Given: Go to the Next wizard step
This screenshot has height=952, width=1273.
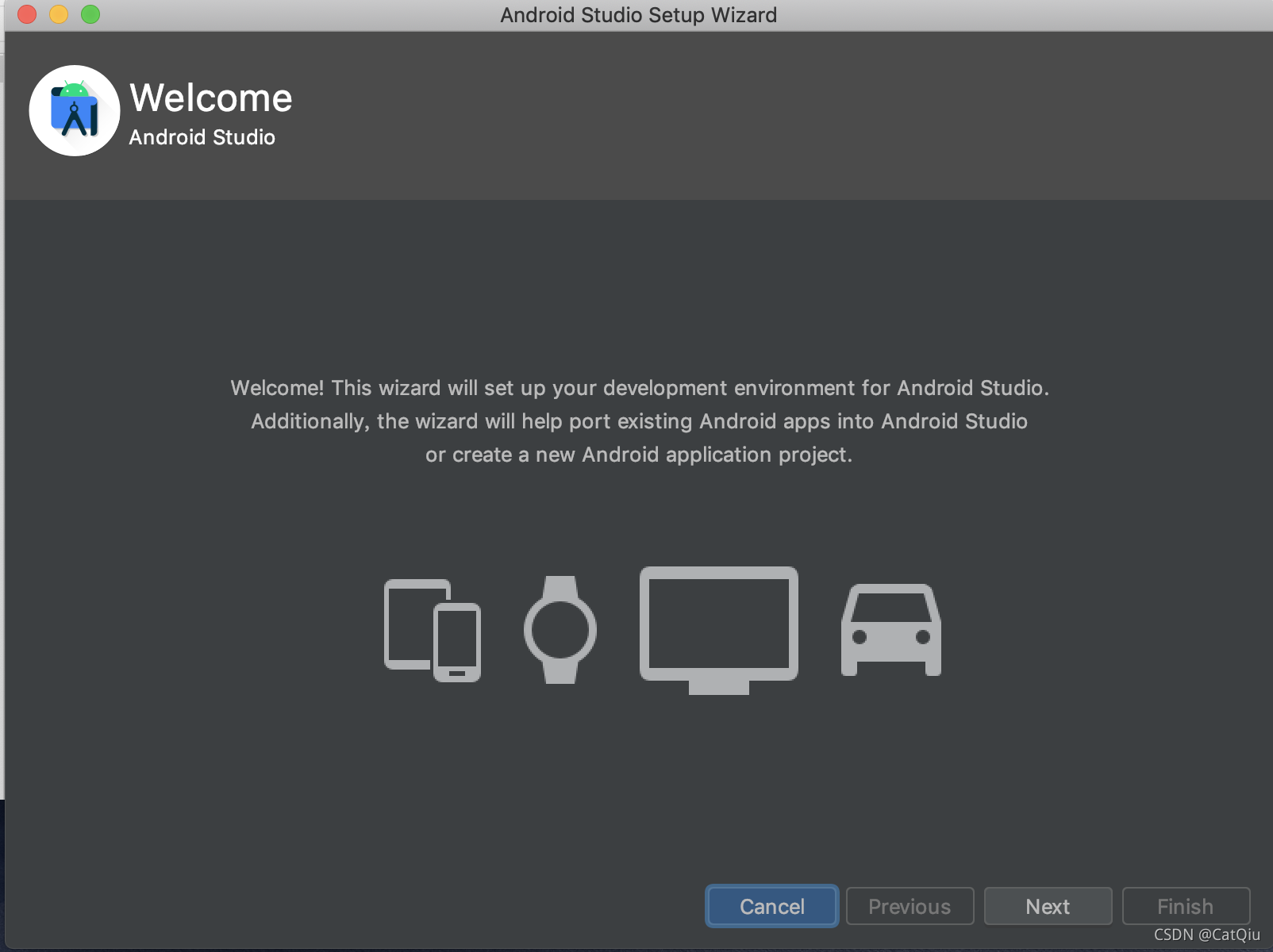Looking at the screenshot, I should (1048, 906).
